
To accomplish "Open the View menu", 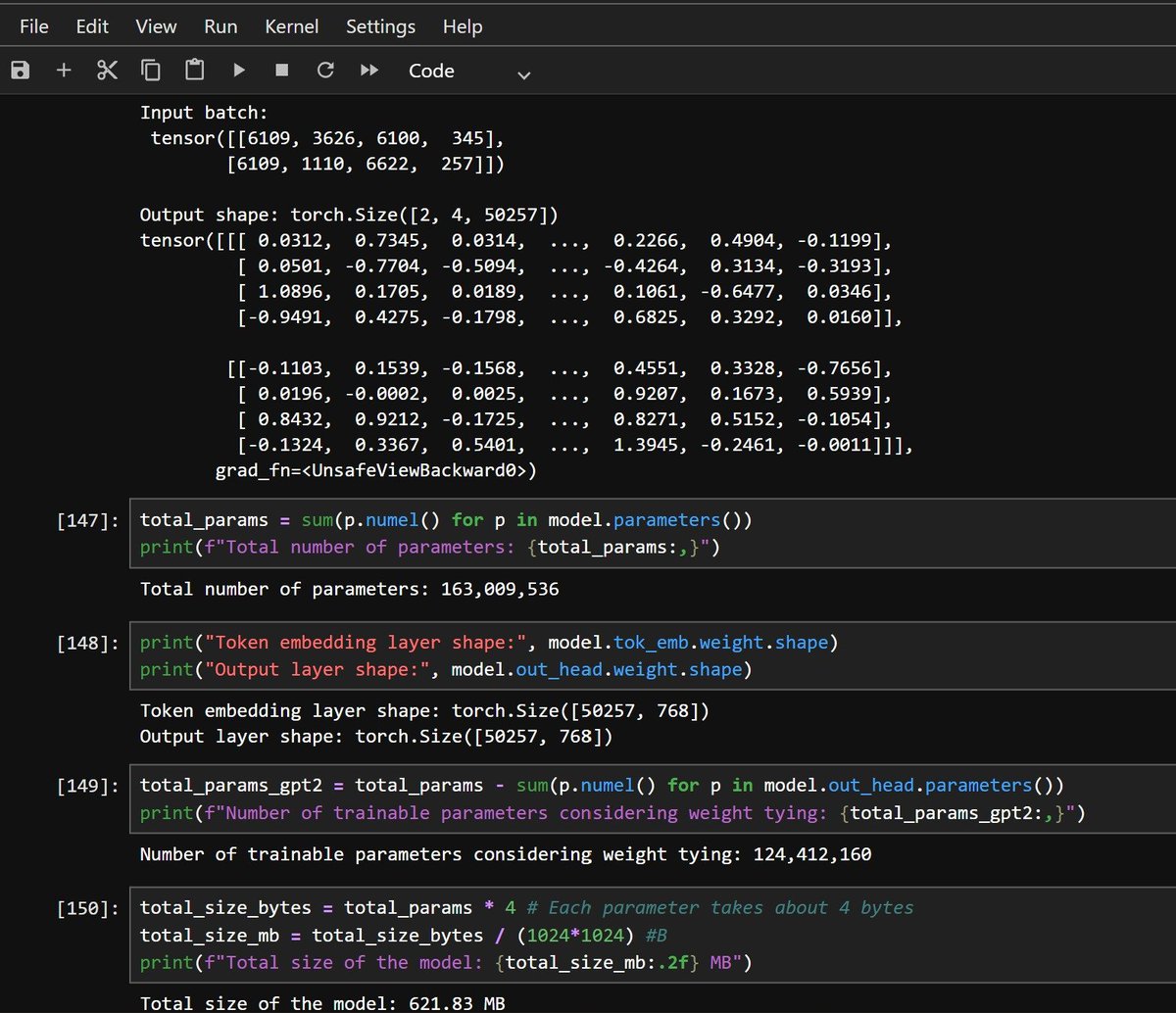I will coord(157,26).
